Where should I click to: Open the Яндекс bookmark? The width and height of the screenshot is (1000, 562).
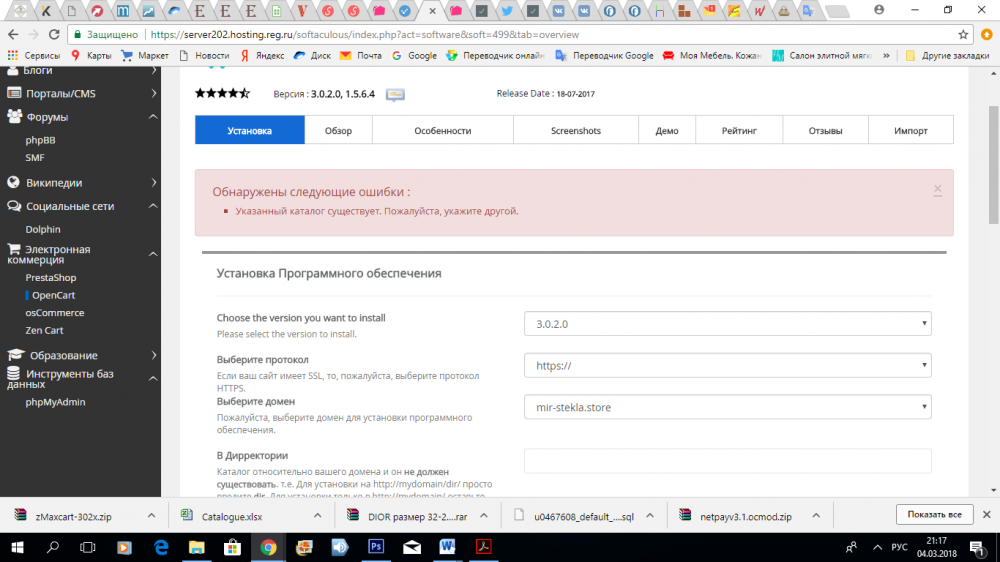click(x=263, y=55)
